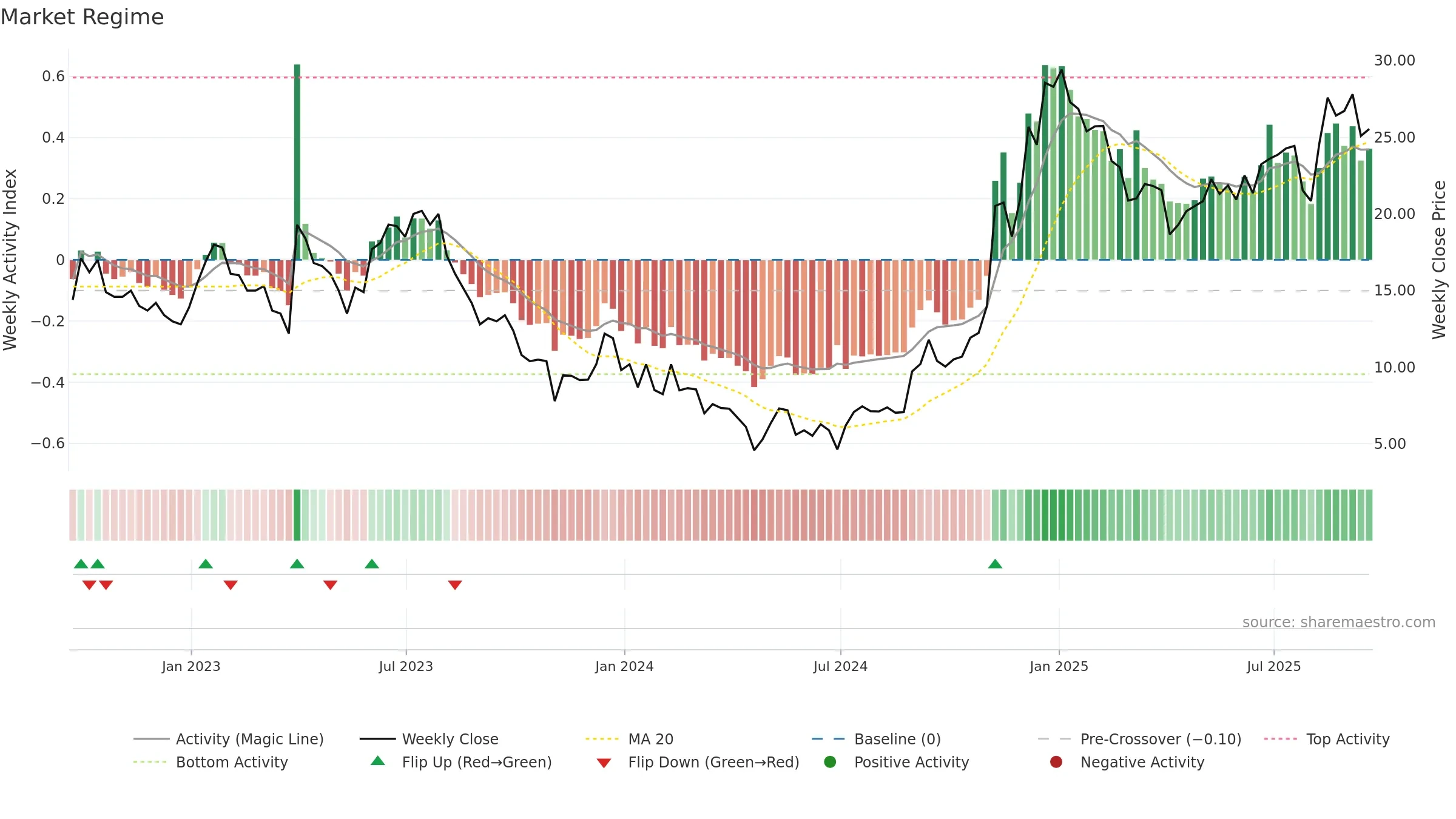Click the Jan 2023 x-axis label
Image resolution: width=1456 pixels, height=819 pixels.
coord(191,667)
